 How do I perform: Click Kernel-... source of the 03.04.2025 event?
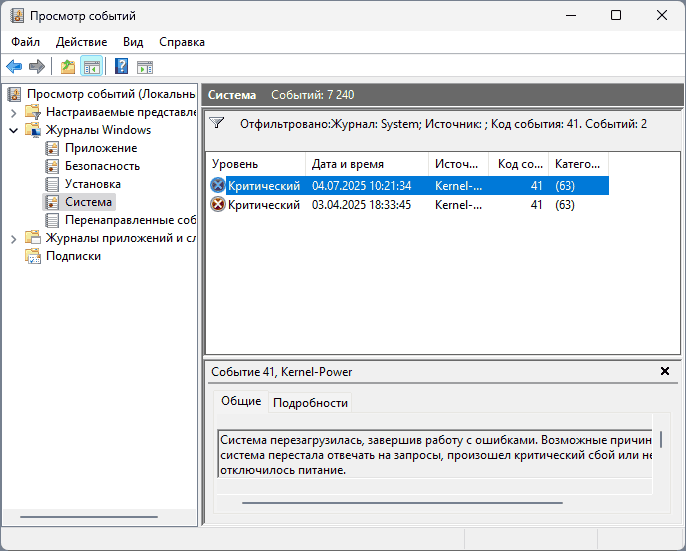pyautogui.click(x=458, y=205)
